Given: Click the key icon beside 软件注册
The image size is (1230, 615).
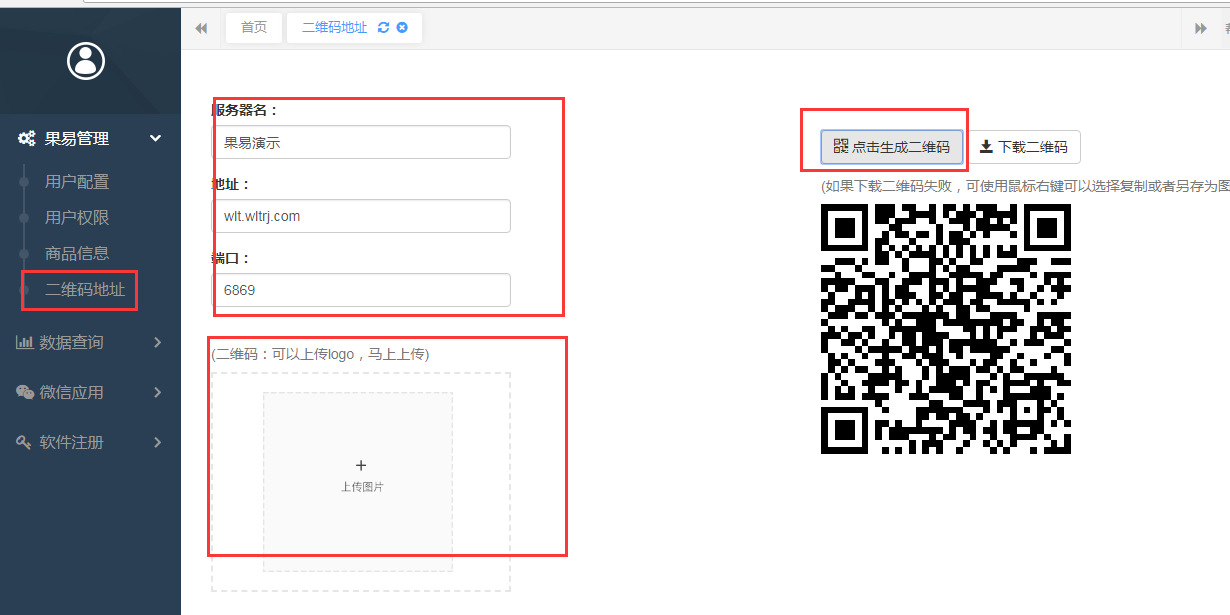Looking at the screenshot, I should click(24, 442).
